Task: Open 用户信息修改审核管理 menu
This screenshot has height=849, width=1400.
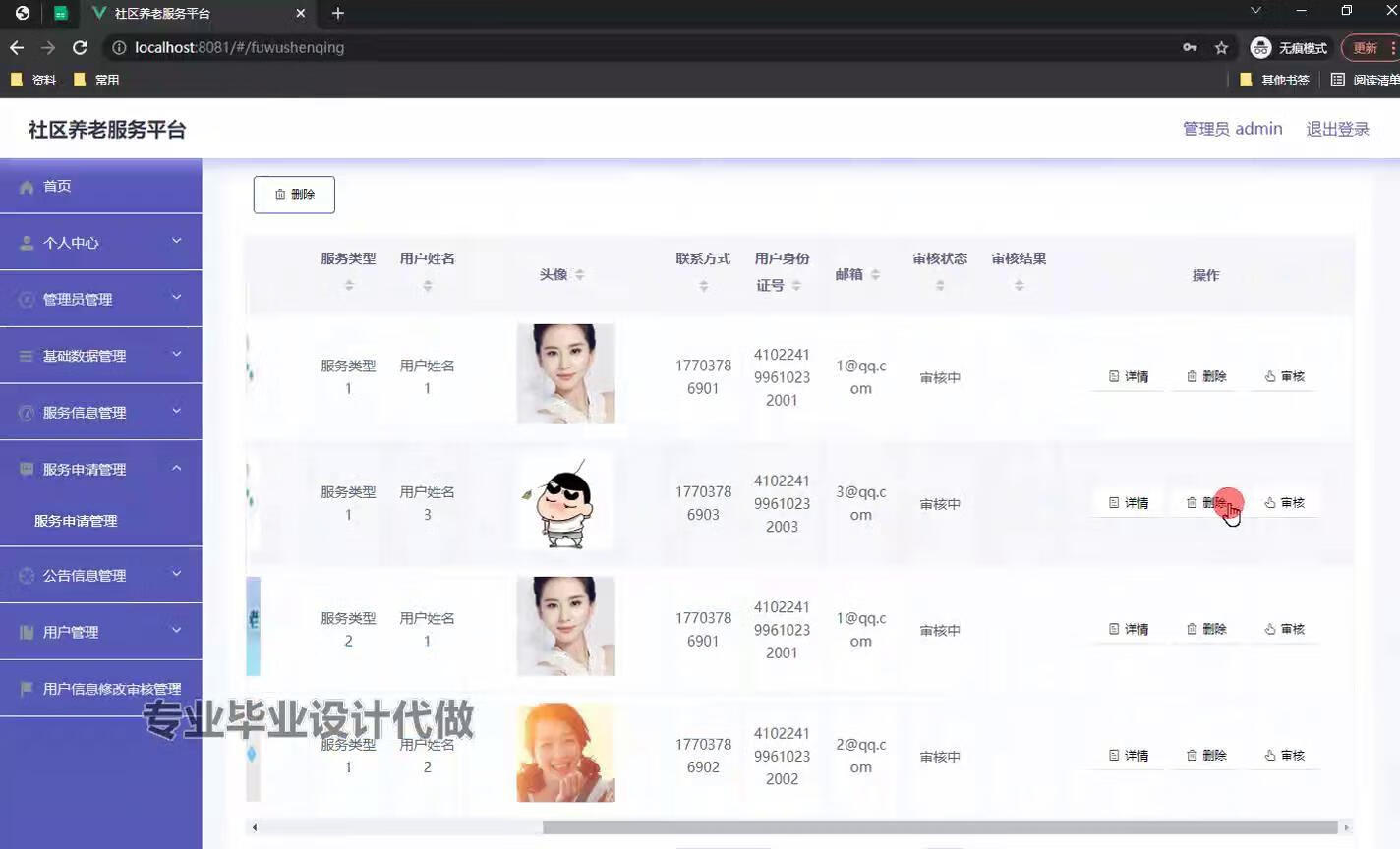Action: 101,689
